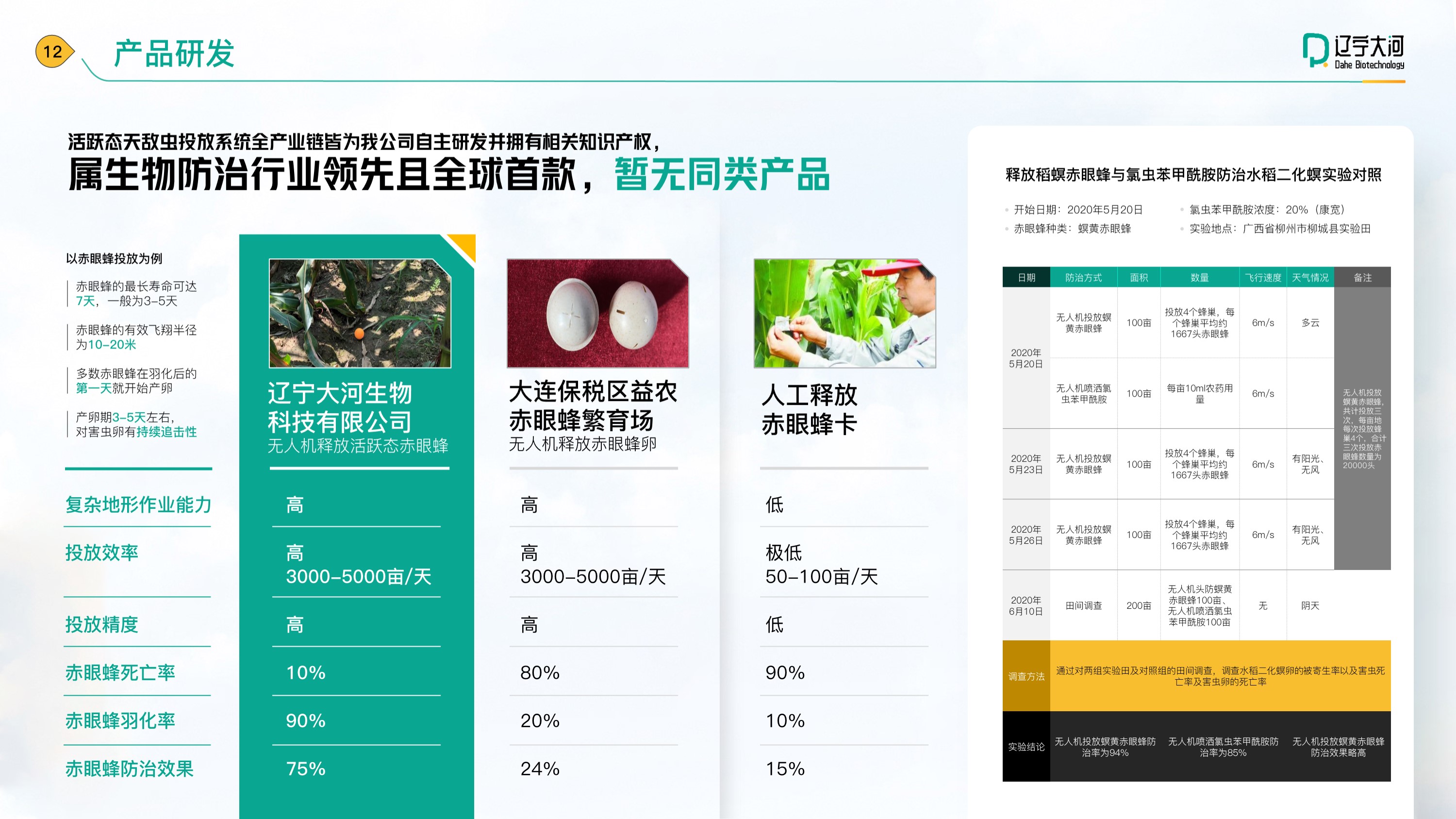Image resolution: width=1456 pixels, height=819 pixels.
Task: Click the 极低 efficiency rating
Action: tap(783, 552)
